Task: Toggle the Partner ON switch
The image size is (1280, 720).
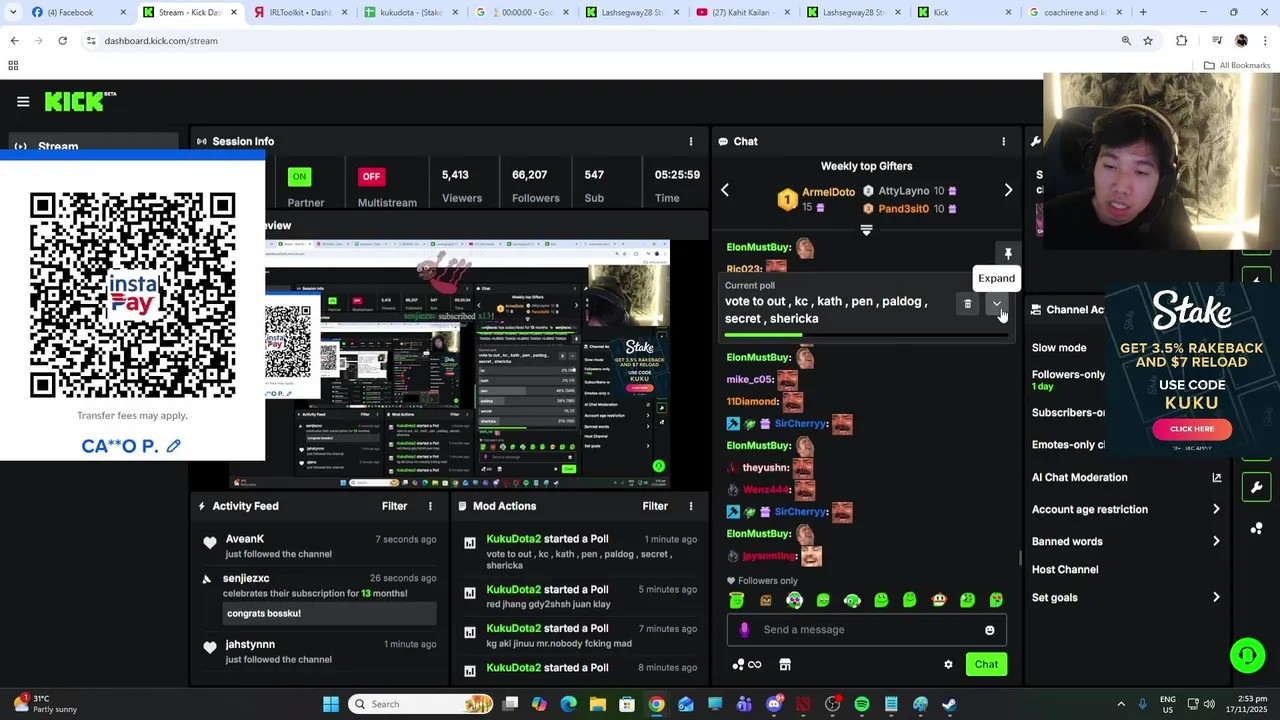Action: click(x=299, y=176)
